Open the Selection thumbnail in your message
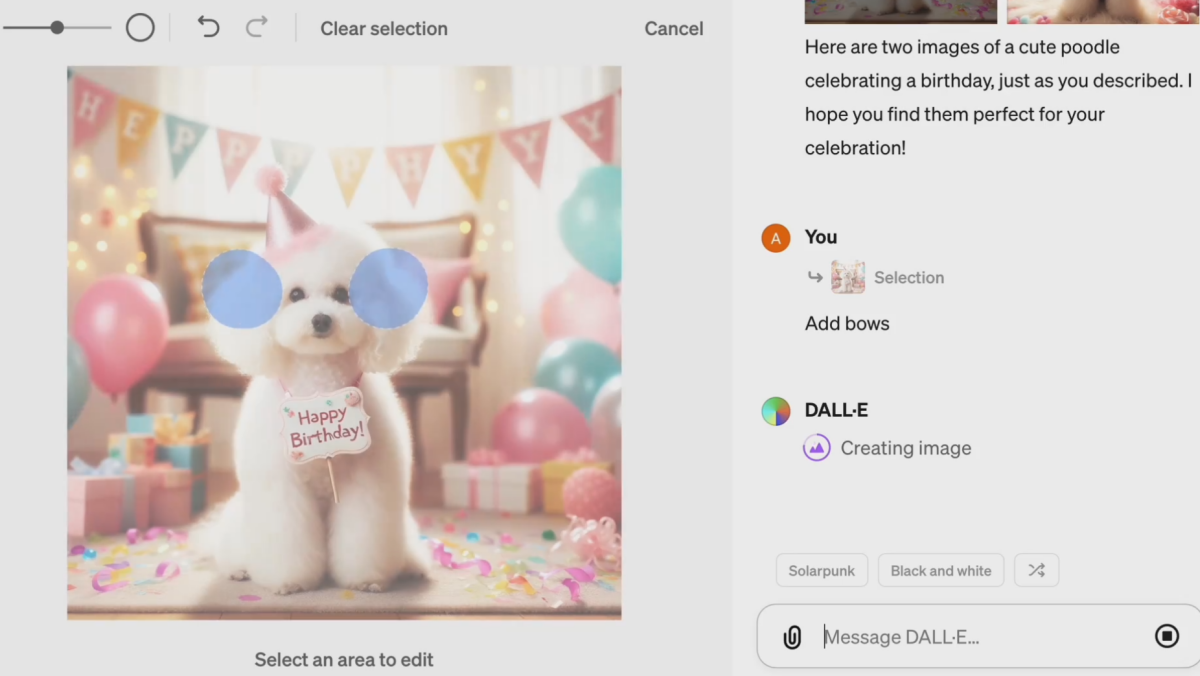1200x676 pixels. pyautogui.click(x=848, y=277)
